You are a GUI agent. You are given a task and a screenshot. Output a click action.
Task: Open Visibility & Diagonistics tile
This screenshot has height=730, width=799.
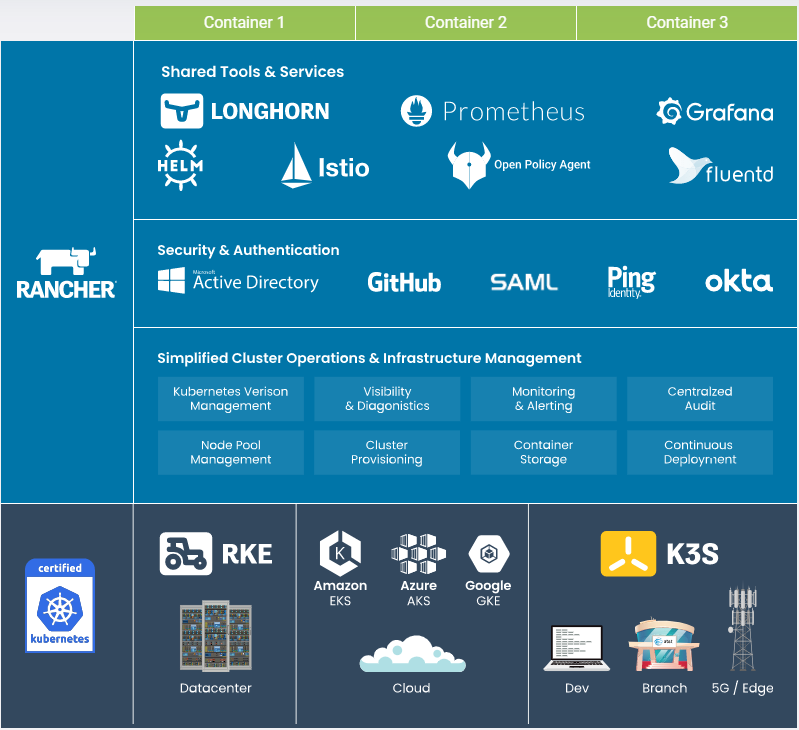[x=387, y=399]
